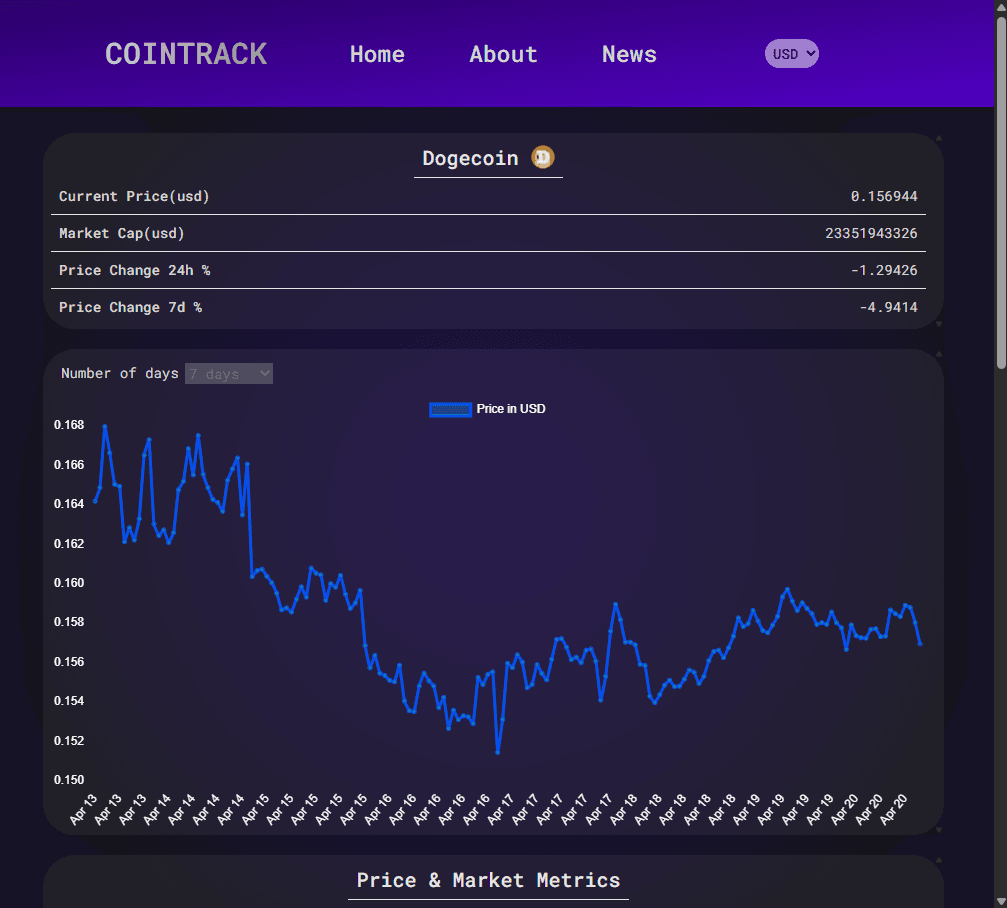Click the Dogecoin heading text

coord(470,159)
